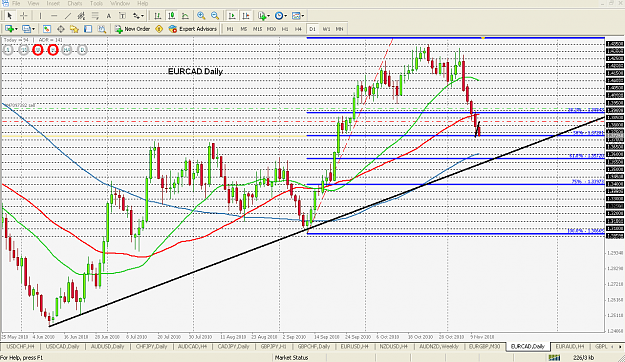The height and width of the screenshot is (362, 625).
Task: Open the Data Window icon
Action: click(x=61, y=29)
